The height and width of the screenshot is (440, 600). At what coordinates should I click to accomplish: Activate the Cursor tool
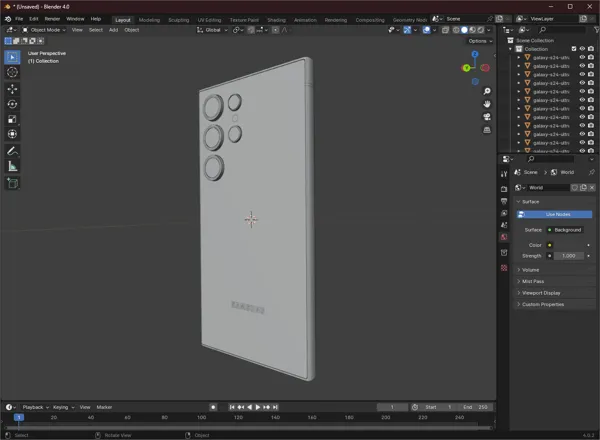(12, 72)
